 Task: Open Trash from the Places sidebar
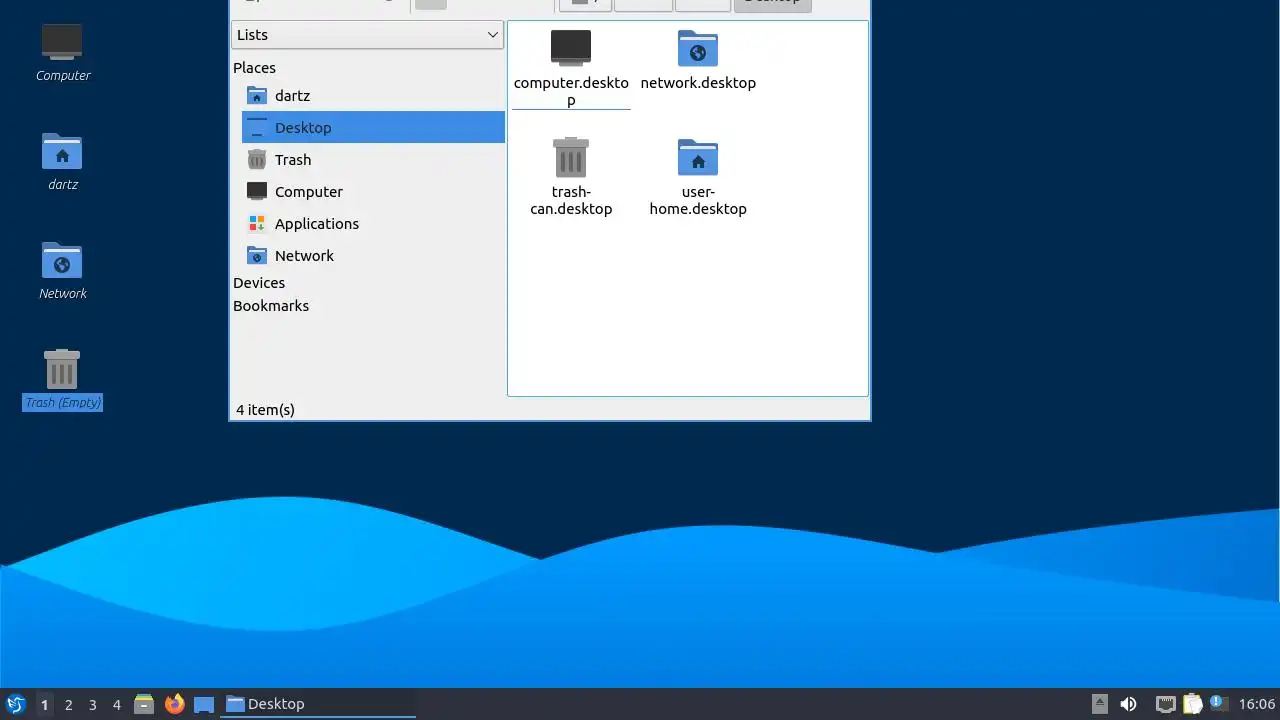pyautogui.click(x=373, y=160)
